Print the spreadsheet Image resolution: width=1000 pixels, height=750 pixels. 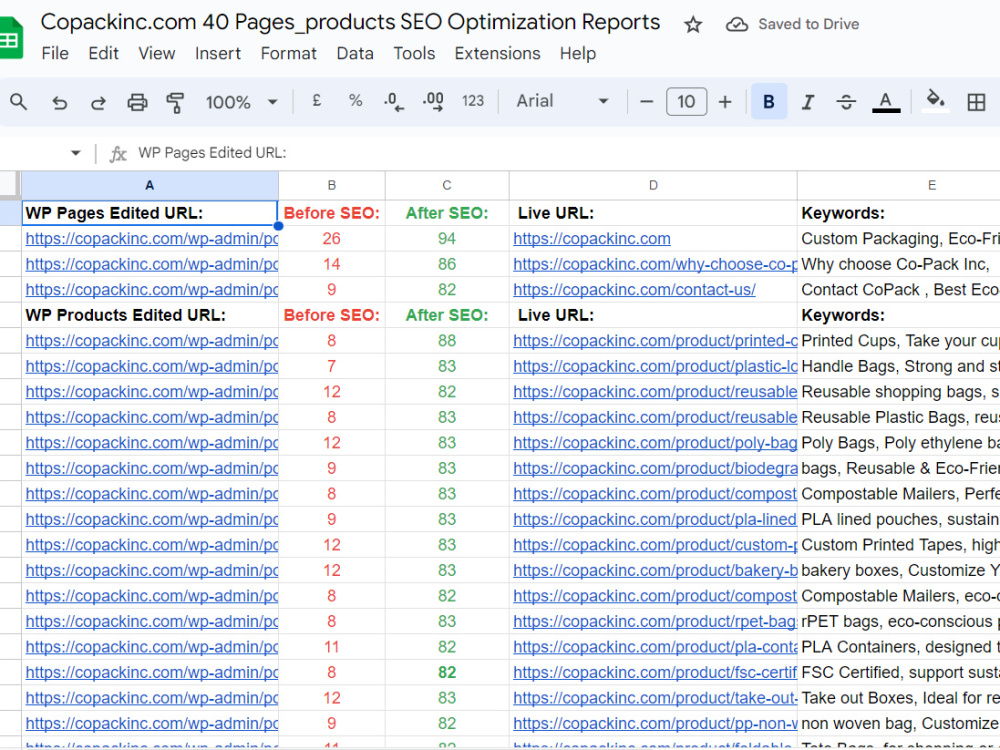[x=137, y=102]
